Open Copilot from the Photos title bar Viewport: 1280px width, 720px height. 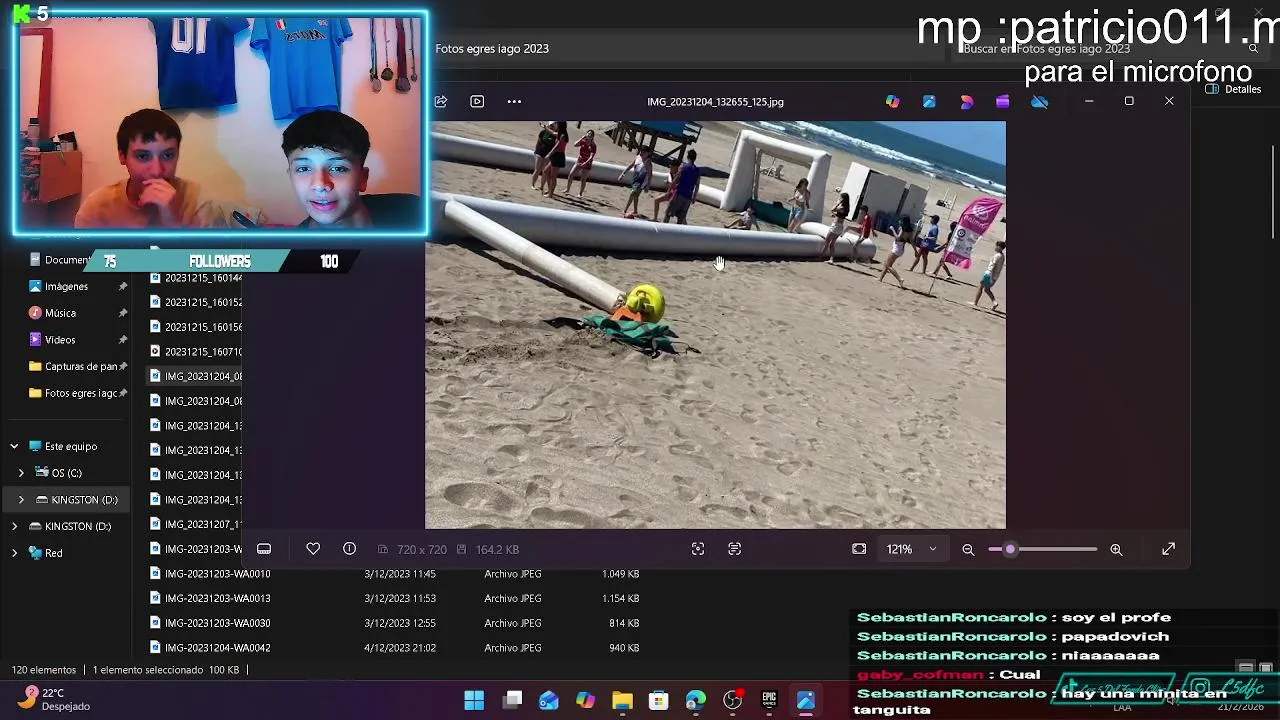[x=893, y=101]
